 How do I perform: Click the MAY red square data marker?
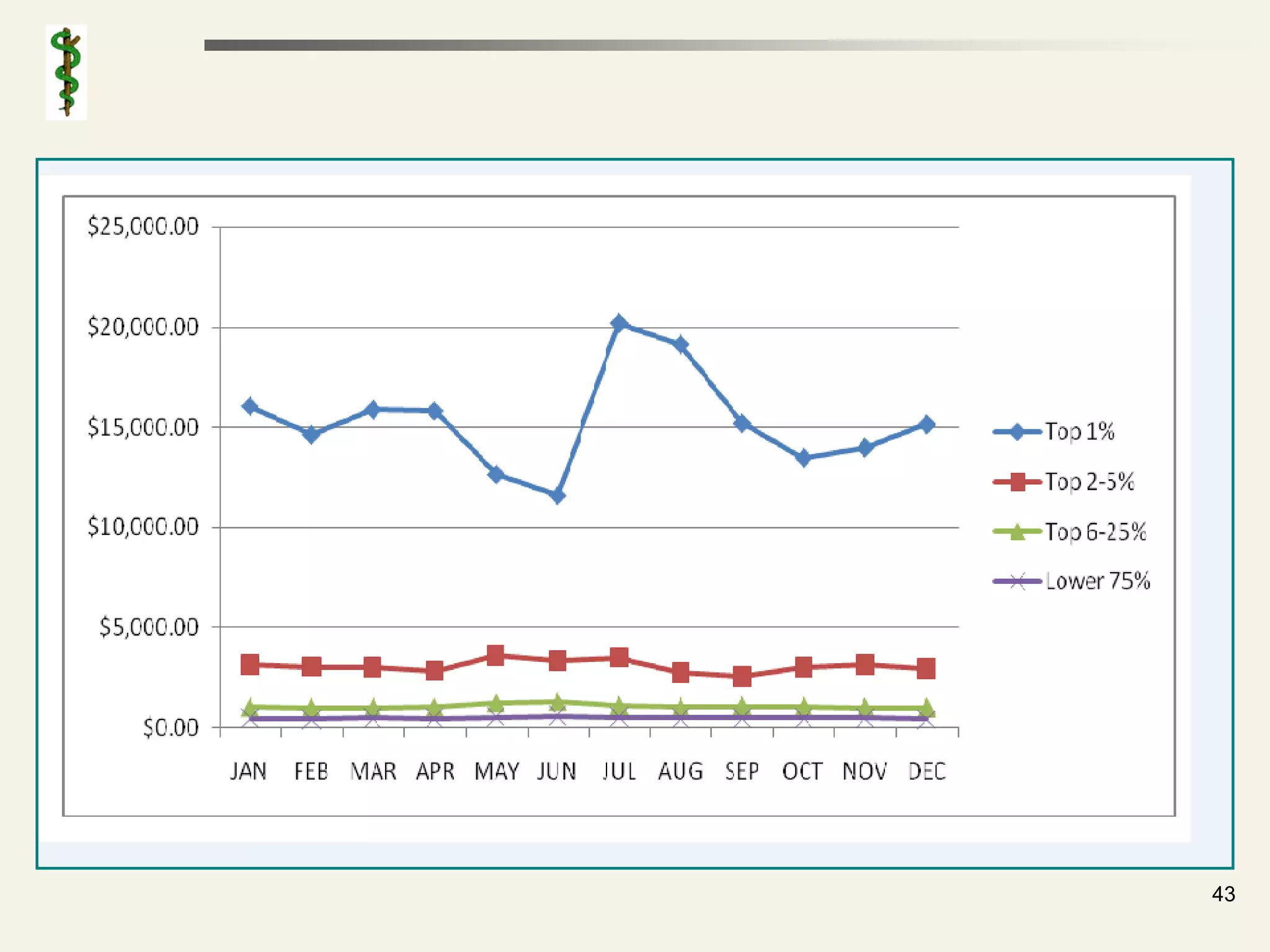[x=495, y=655]
